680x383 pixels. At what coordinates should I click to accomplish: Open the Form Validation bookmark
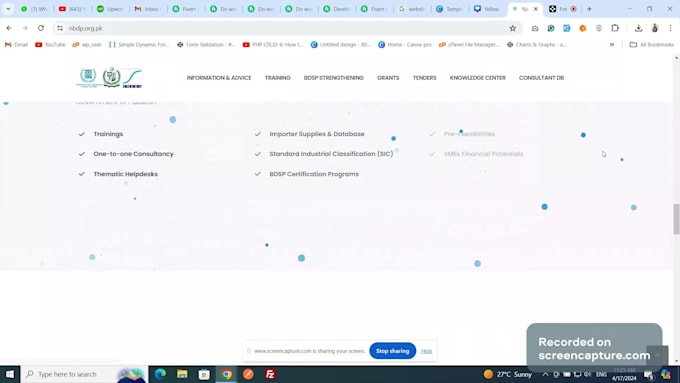click(206, 44)
